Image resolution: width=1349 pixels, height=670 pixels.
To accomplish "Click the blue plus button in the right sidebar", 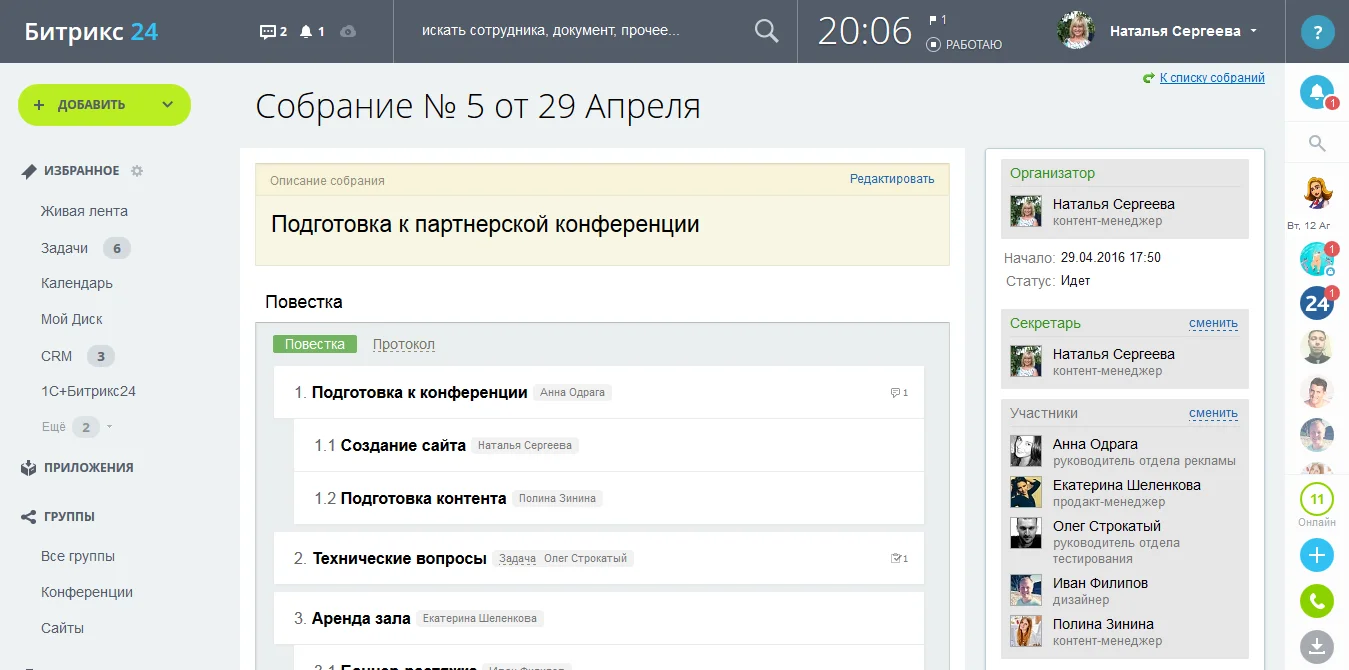I will (x=1316, y=555).
